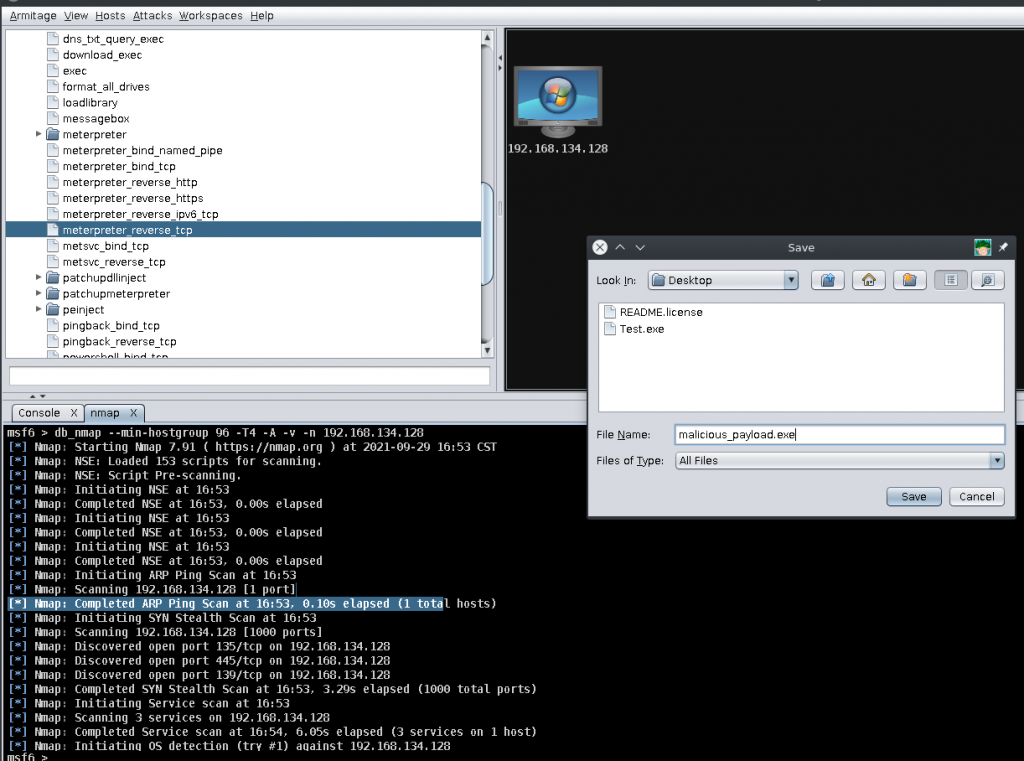Image resolution: width=1024 pixels, height=761 pixels.
Task: Select meterpreter_bind_named_pipe payload
Action: (142, 150)
